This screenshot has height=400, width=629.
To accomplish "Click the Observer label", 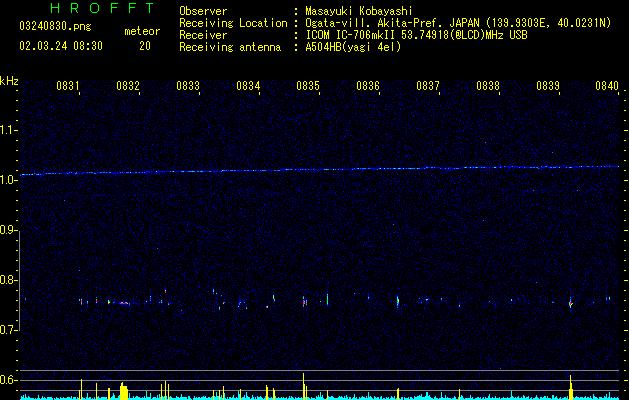I will [x=203, y=11].
